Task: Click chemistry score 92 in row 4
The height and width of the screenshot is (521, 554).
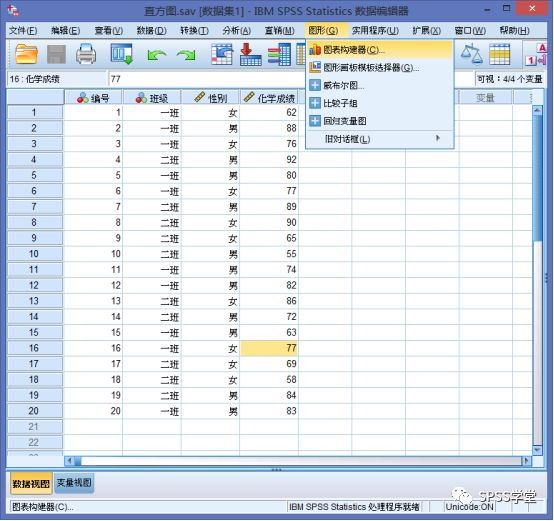Action: 269,160
